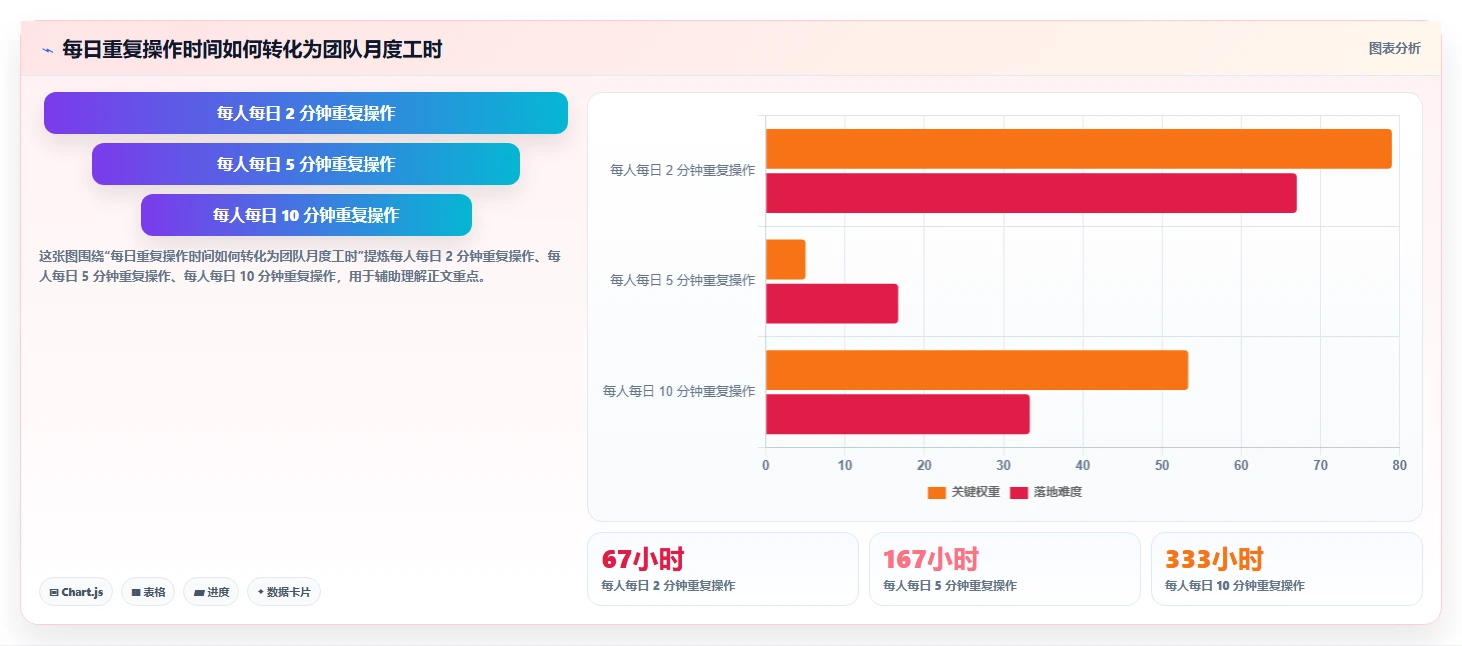The height and width of the screenshot is (646, 1462).
Task: Click y-axis label 每人每日 5 分钟重复操作
Action: 683,281
